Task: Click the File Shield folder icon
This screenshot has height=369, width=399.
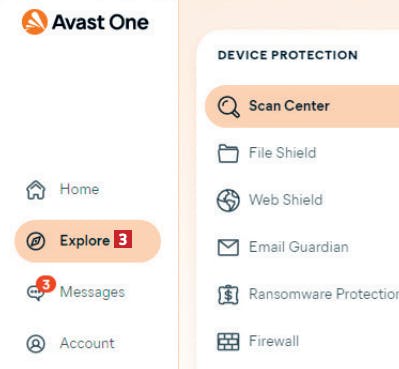Action: (x=228, y=153)
